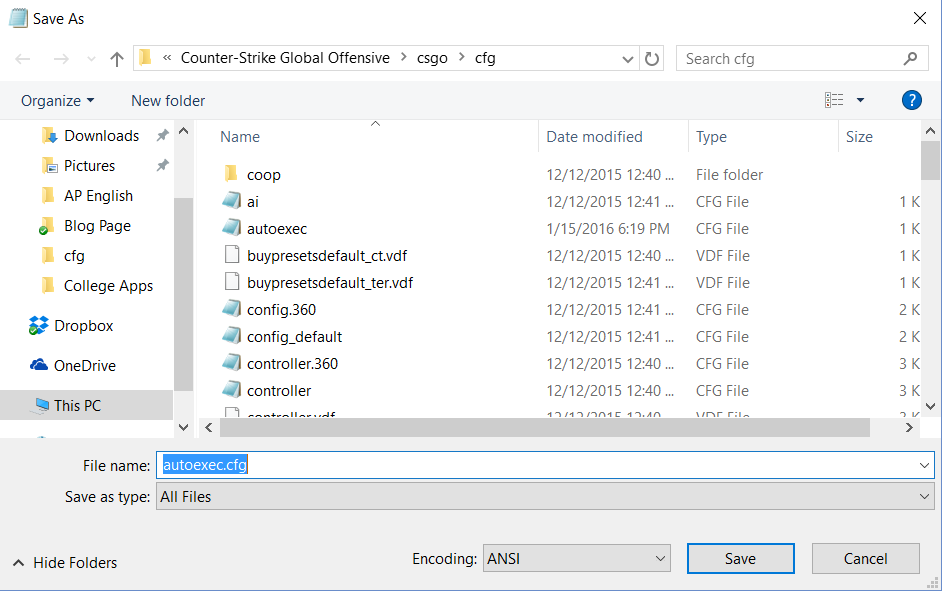Image resolution: width=942 pixels, height=591 pixels.
Task: Open Dropbox in the sidebar
Action: tap(84, 326)
